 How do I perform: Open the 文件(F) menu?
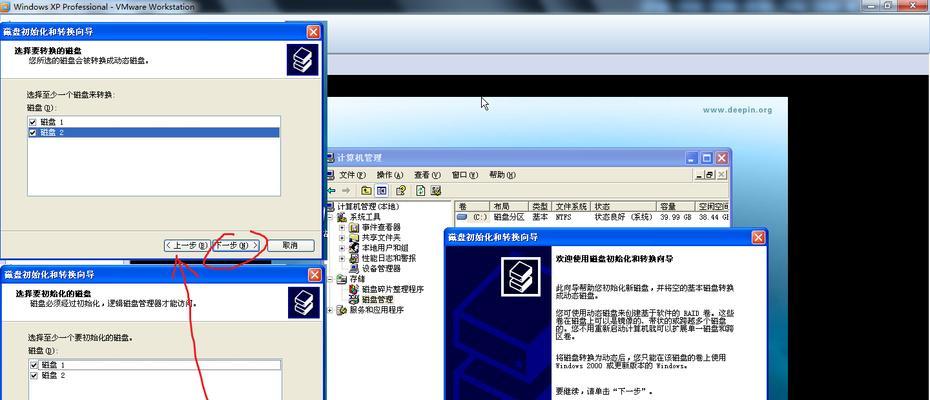354,175
